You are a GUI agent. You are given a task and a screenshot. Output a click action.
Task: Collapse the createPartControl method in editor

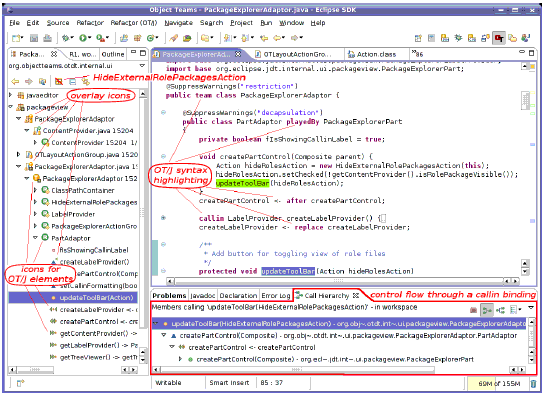click(163, 156)
